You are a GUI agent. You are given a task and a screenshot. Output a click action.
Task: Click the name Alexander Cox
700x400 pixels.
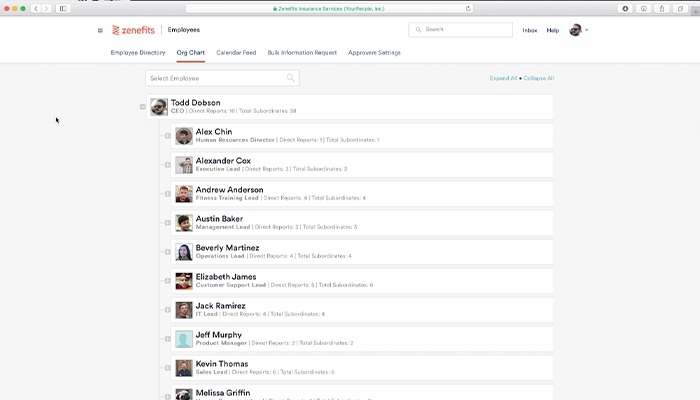point(223,161)
